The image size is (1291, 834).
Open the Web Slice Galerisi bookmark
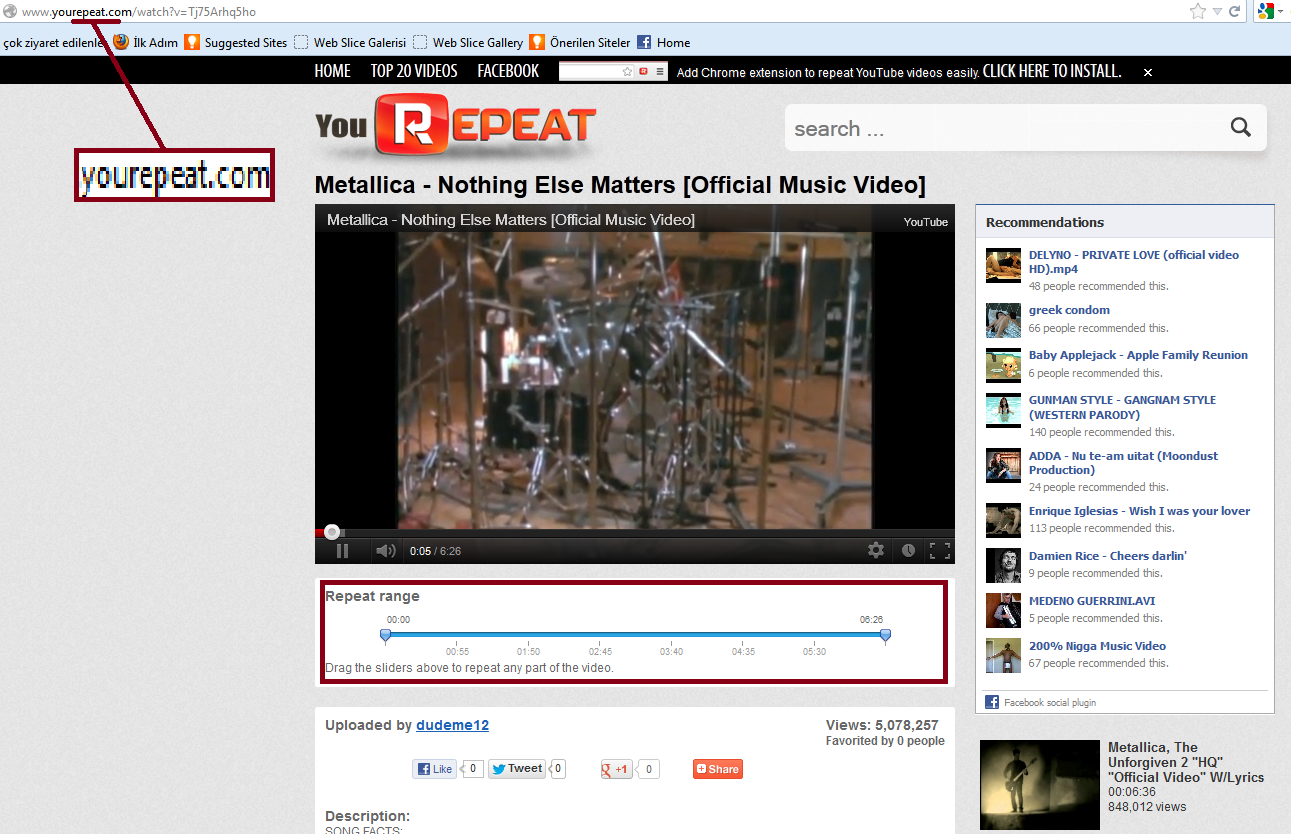pos(350,43)
